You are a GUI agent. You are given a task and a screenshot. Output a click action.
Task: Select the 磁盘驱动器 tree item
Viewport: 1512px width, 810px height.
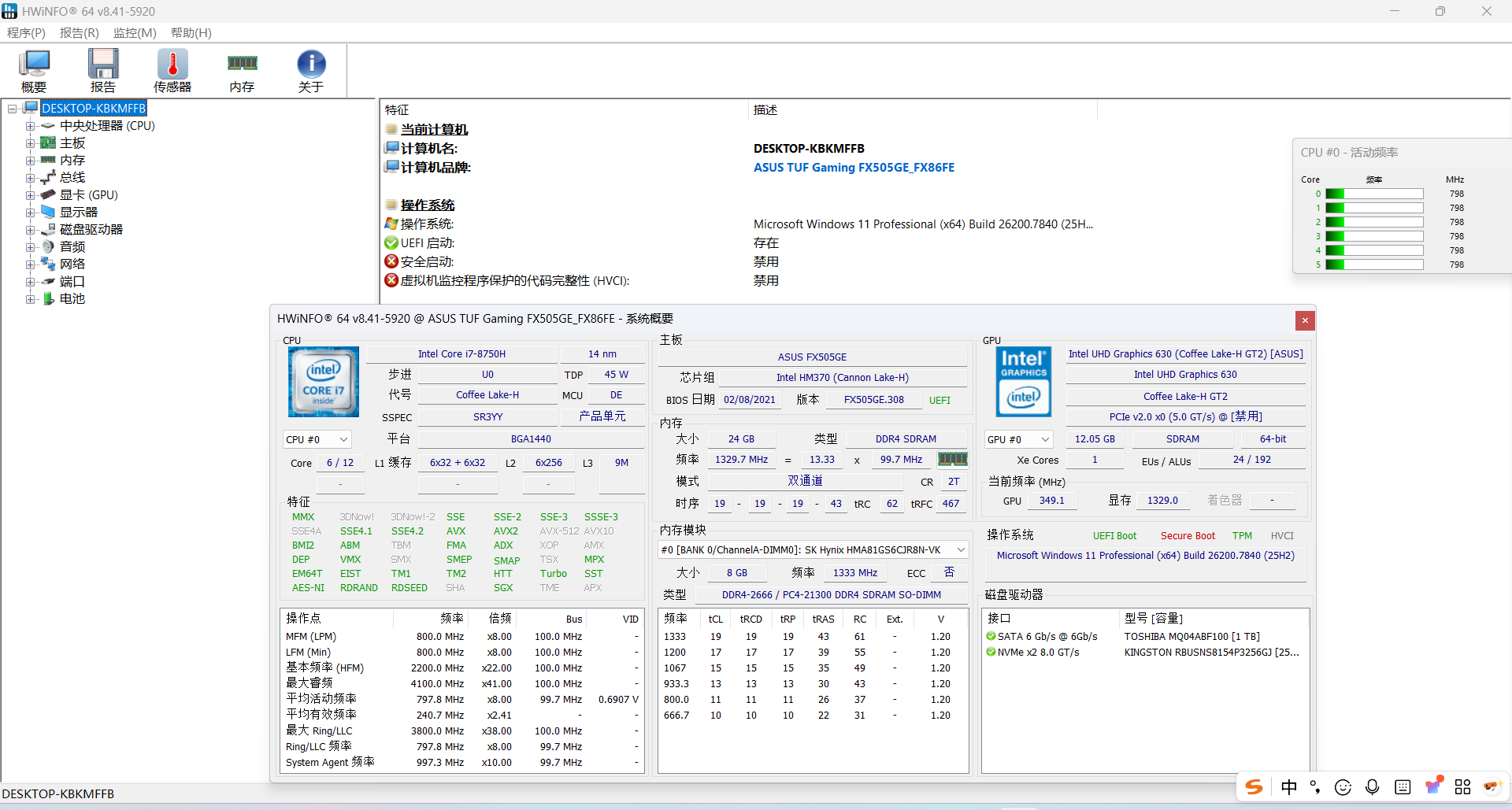coord(91,230)
